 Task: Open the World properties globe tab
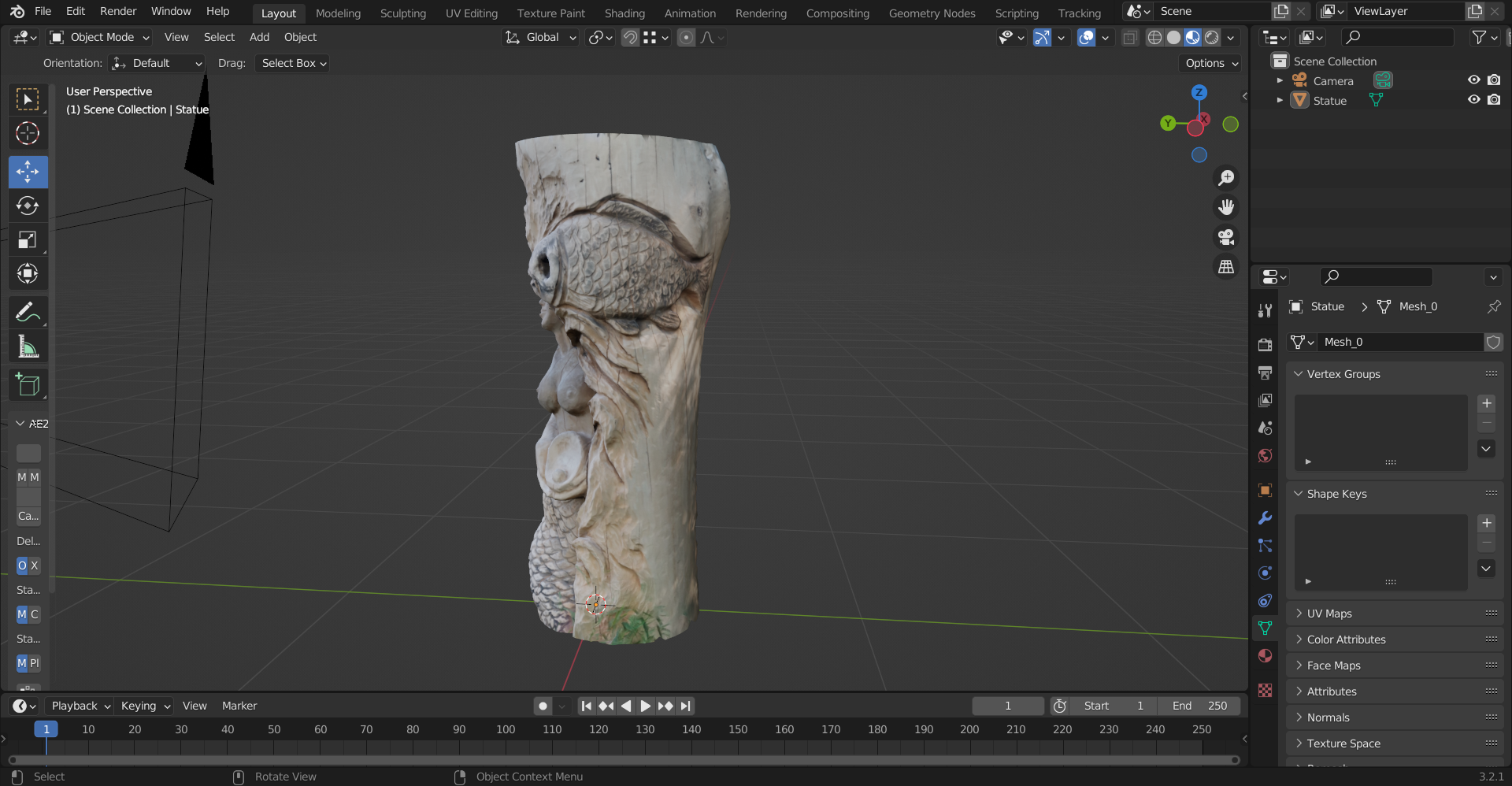click(1264, 455)
